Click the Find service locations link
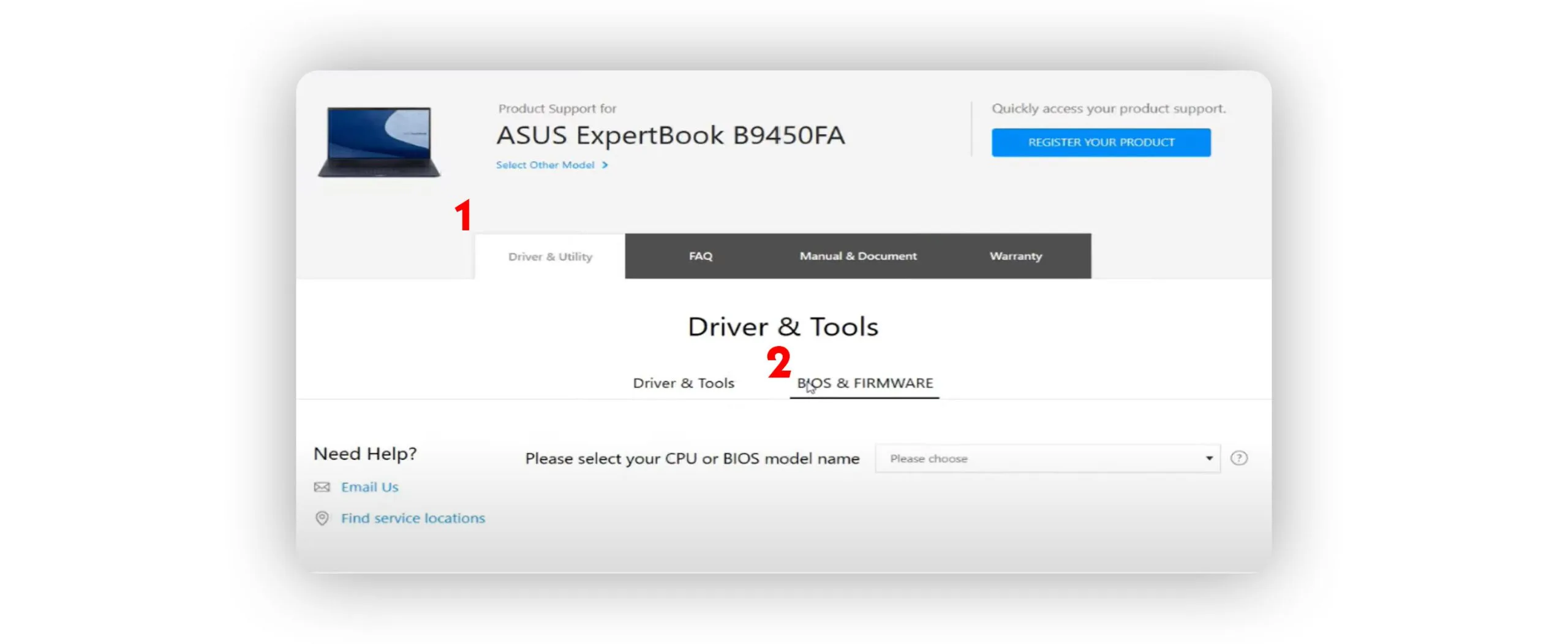 click(x=412, y=518)
